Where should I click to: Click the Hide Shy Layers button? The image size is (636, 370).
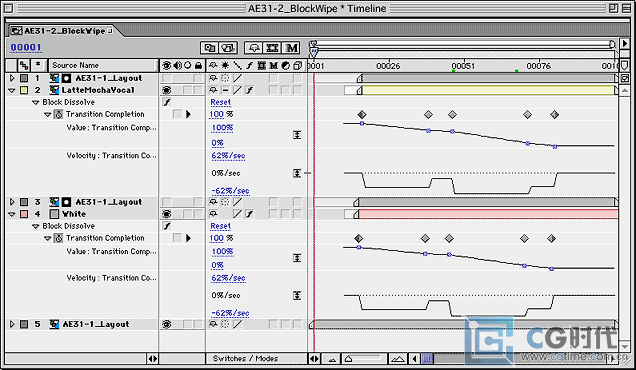(254, 48)
